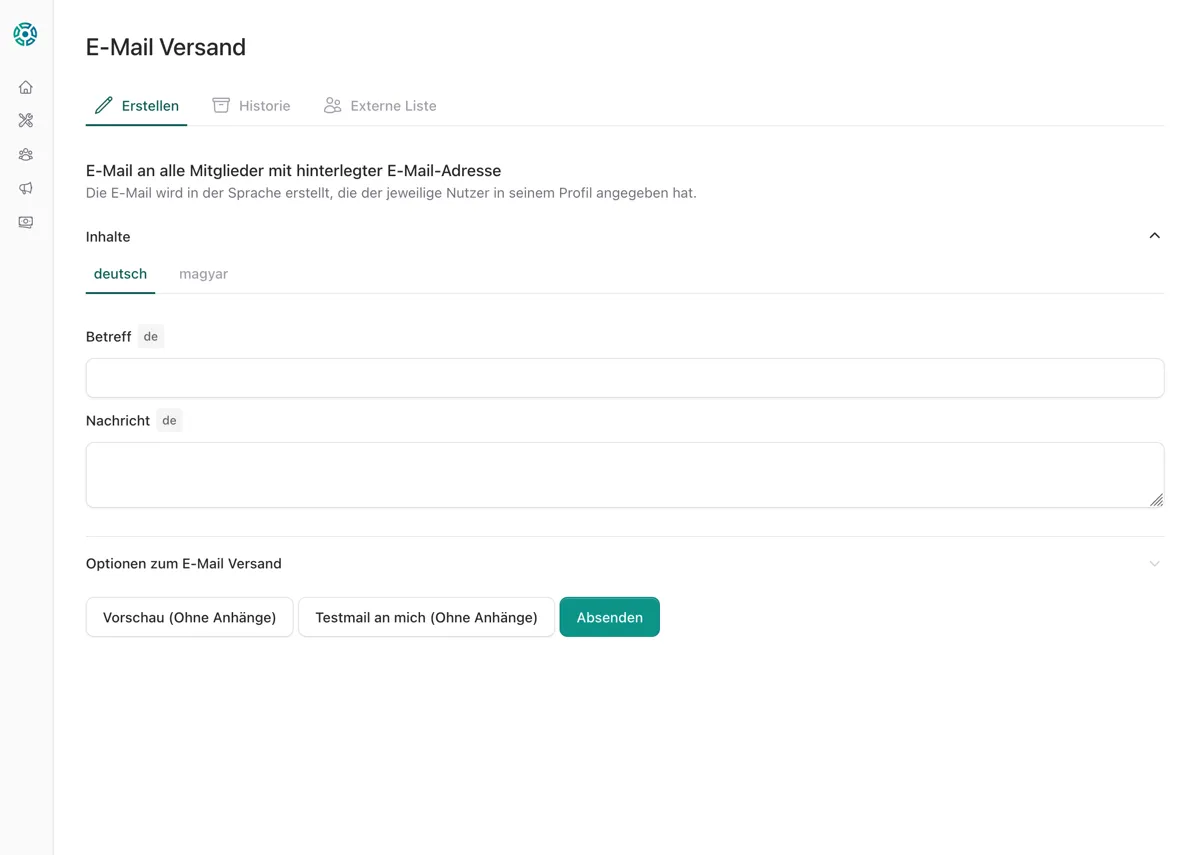Send a test mail via Testmail an mich
Image resolution: width=1193 pixels, height=855 pixels.
(426, 617)
